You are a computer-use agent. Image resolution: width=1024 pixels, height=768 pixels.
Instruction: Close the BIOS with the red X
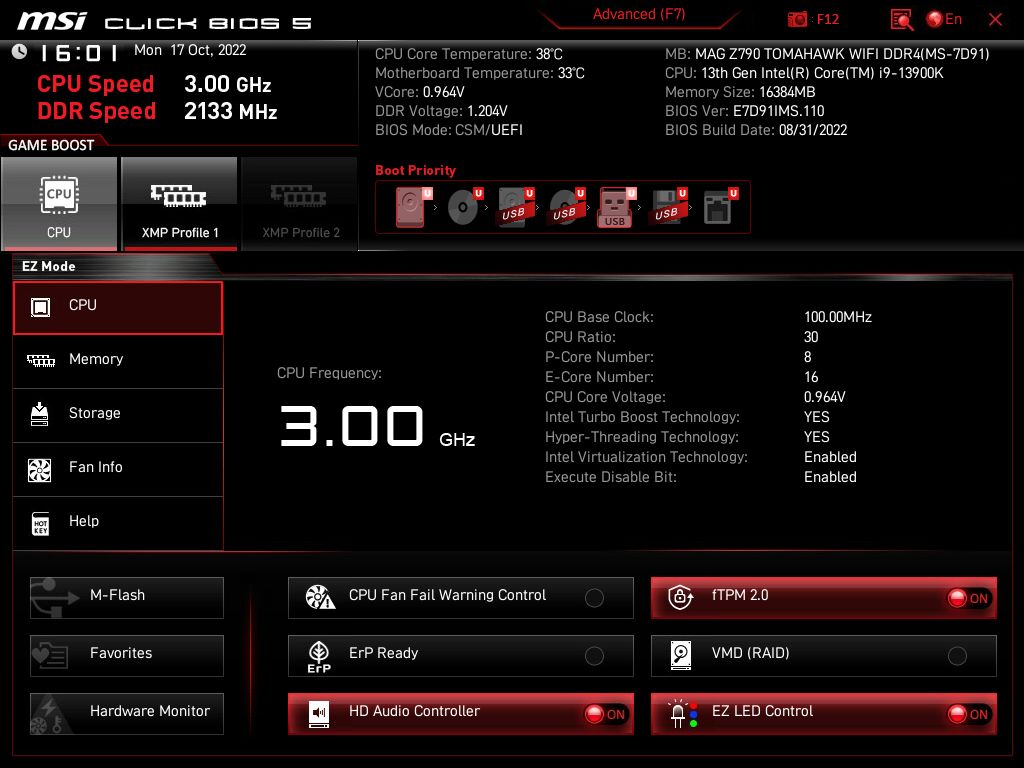click(x=995, y=20)
